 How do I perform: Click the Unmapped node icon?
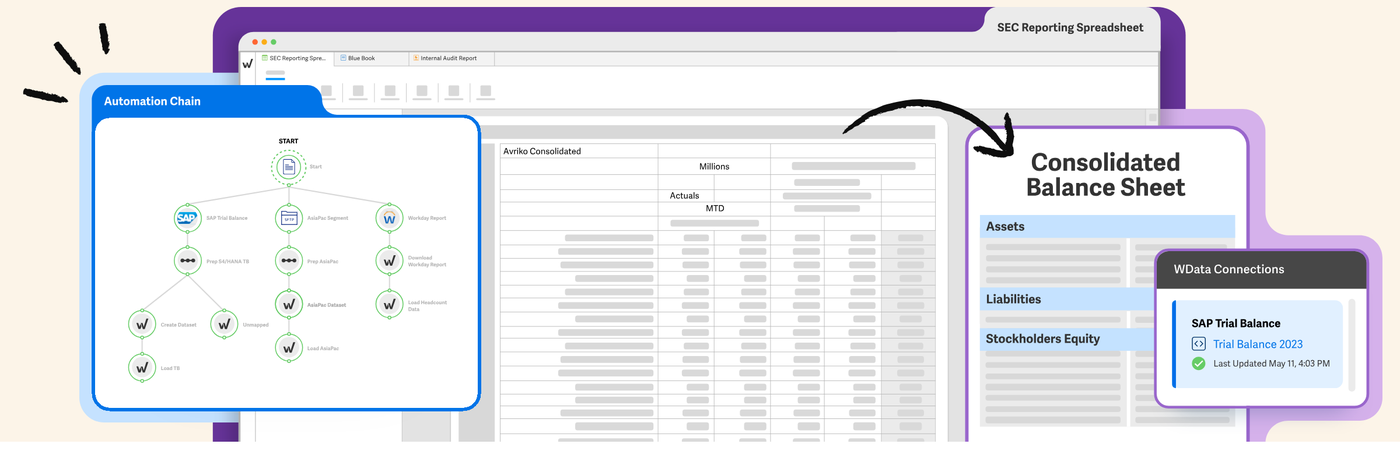pos(224,324)
